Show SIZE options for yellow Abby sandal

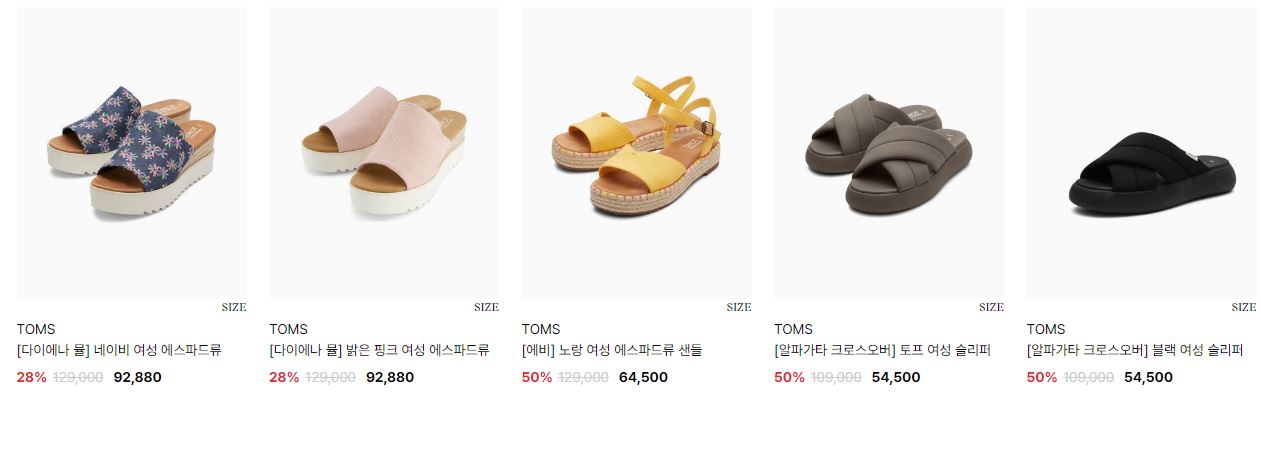pos(739,308)
